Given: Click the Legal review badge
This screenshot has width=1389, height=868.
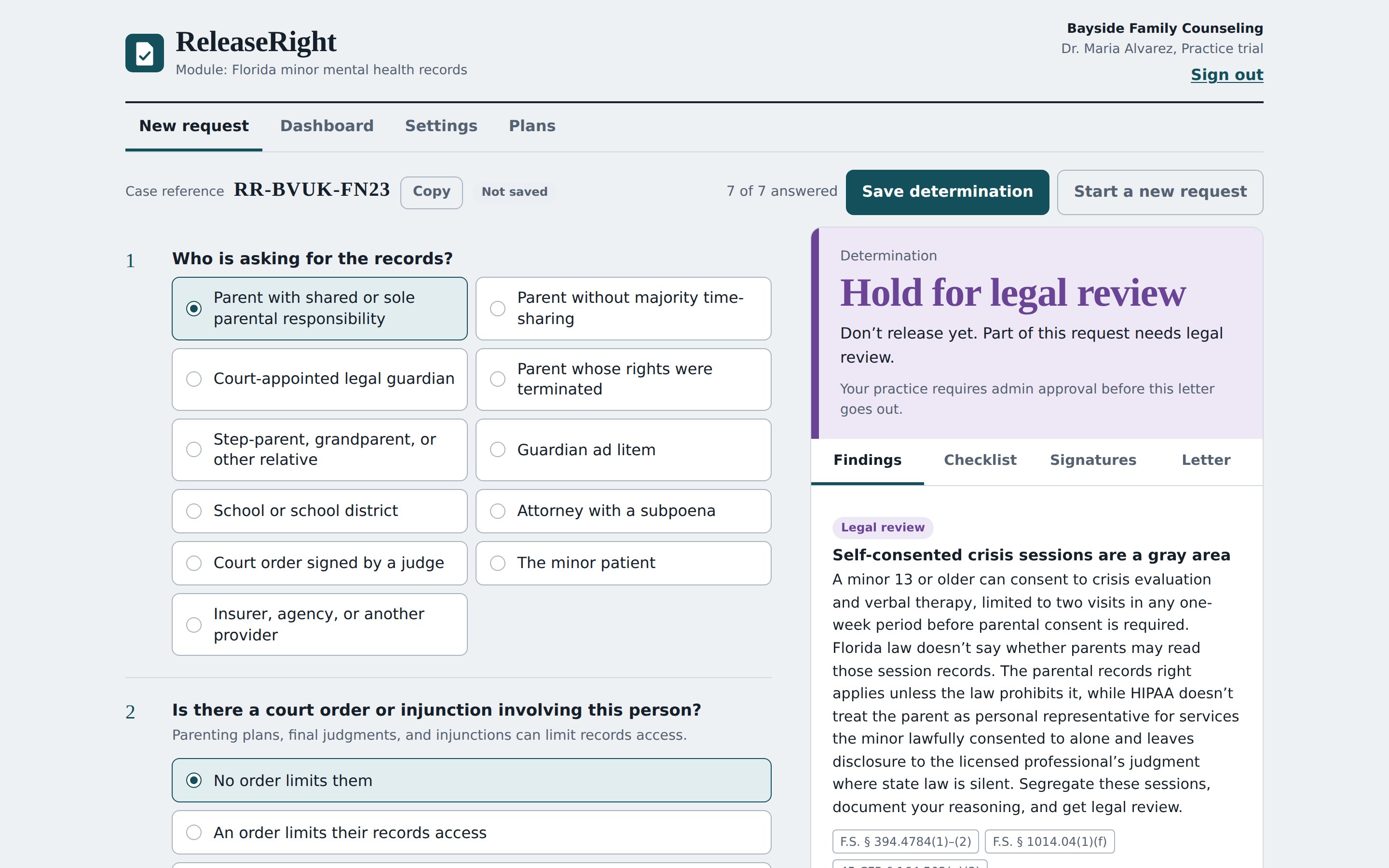Looking at the screenshot, I should tap(883, 528).
